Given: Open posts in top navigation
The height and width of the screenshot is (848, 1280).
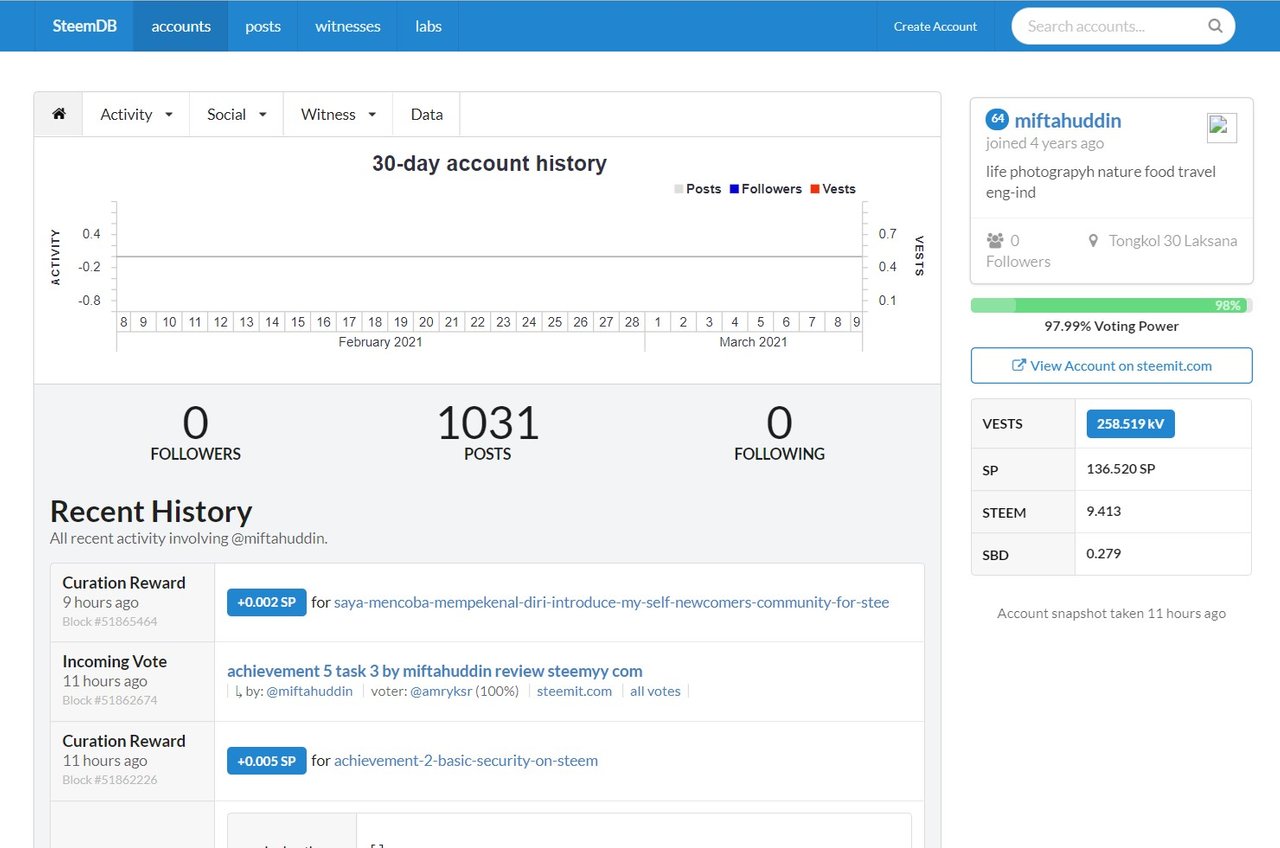Looking at the screenshot, I should (263, 26).
